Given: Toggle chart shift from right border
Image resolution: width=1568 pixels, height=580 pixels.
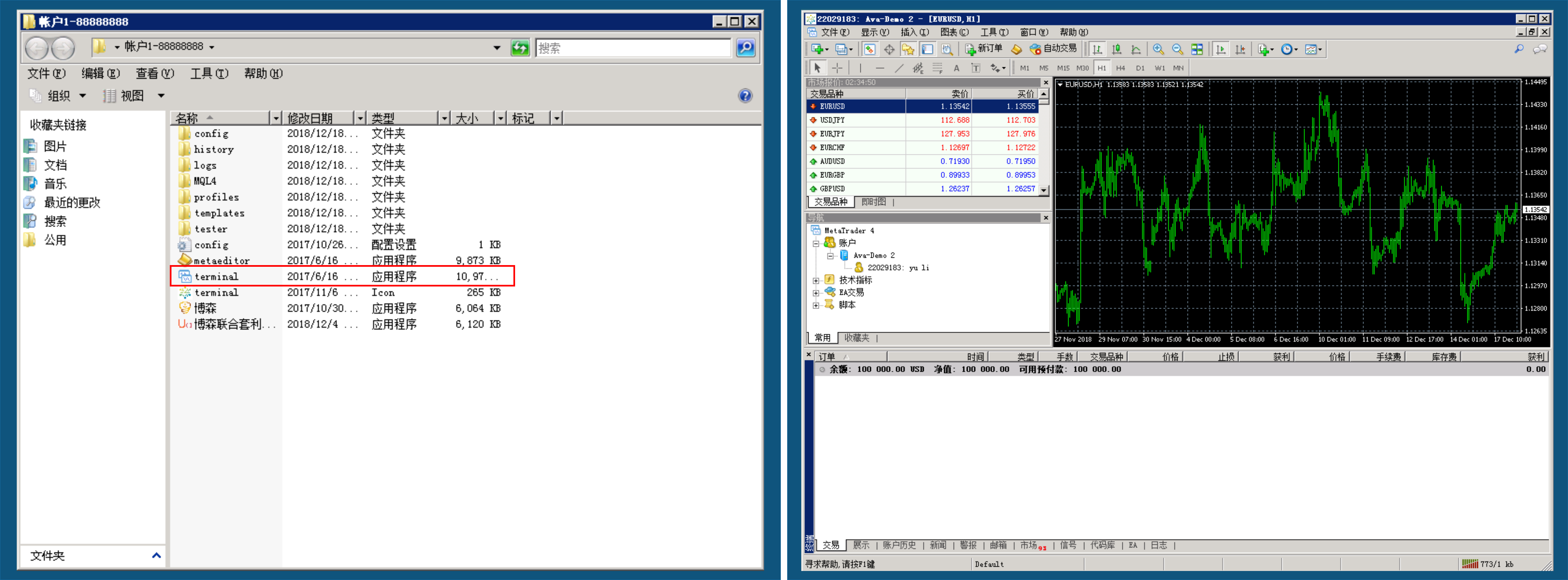Looking at the screenshot, I should point(1240,49).
